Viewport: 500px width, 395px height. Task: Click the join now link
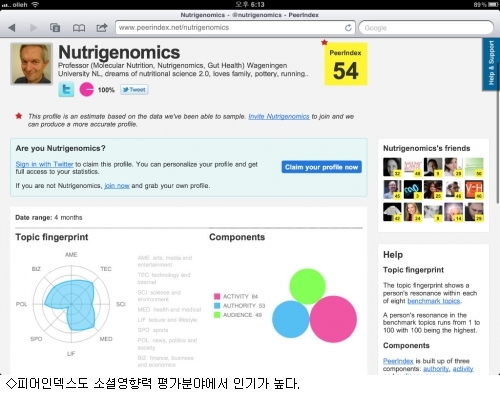click(x=117, y=186)
